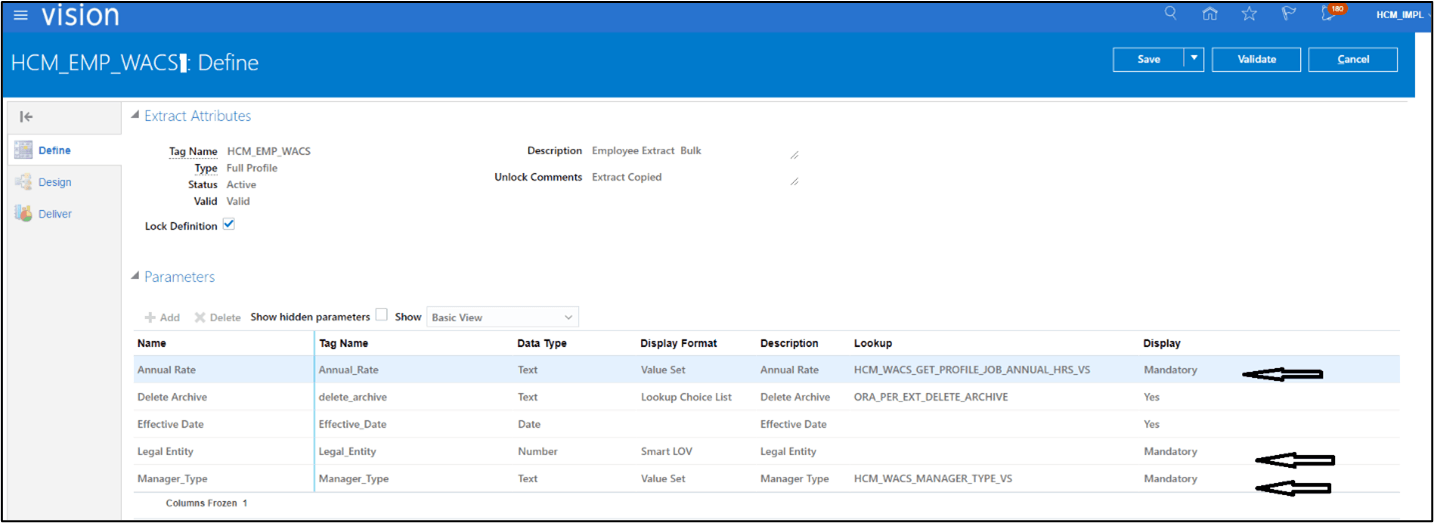Click Smart LOV display format cell
Screen dimensions: 1434x523
(666, 451)
